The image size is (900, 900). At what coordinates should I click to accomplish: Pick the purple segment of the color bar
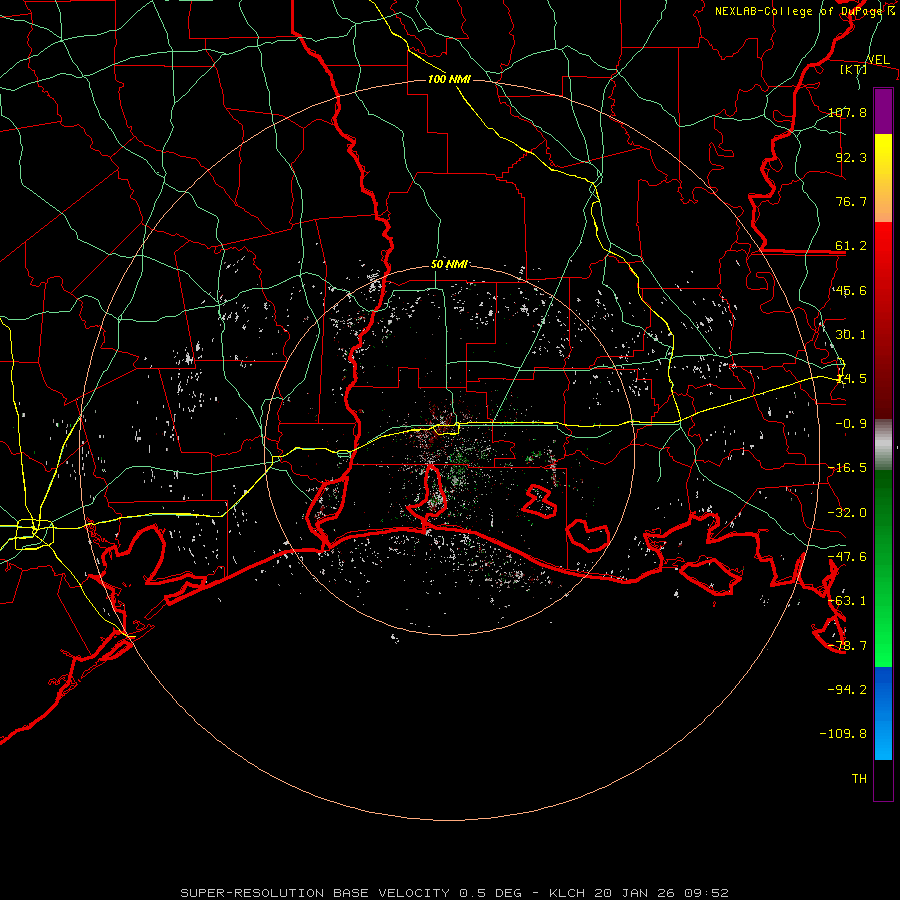point(883,111)
